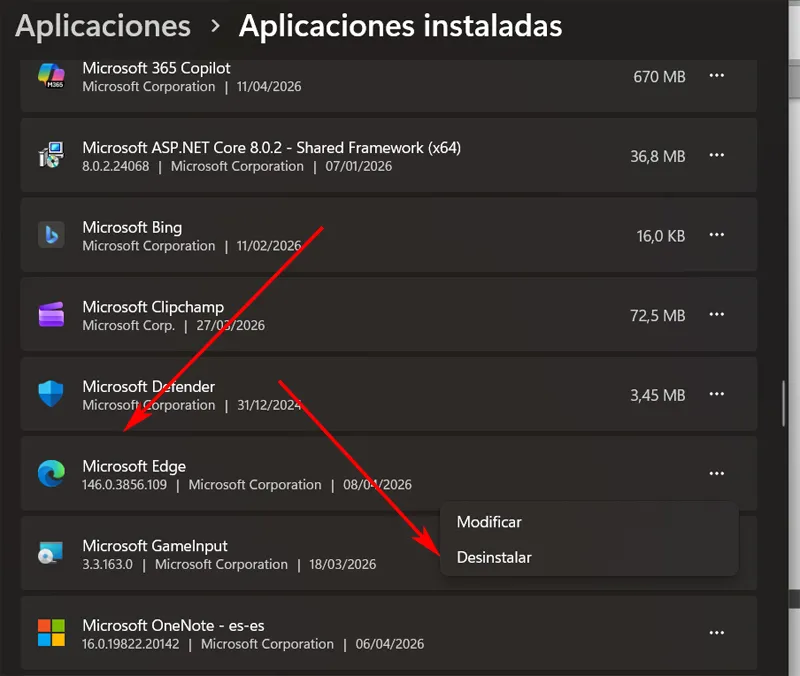The width and height of the screenshot is (800, 676).
Task: Open options menu for Microsoft ASP.NET Core
Action: click(x=716, y=155)
